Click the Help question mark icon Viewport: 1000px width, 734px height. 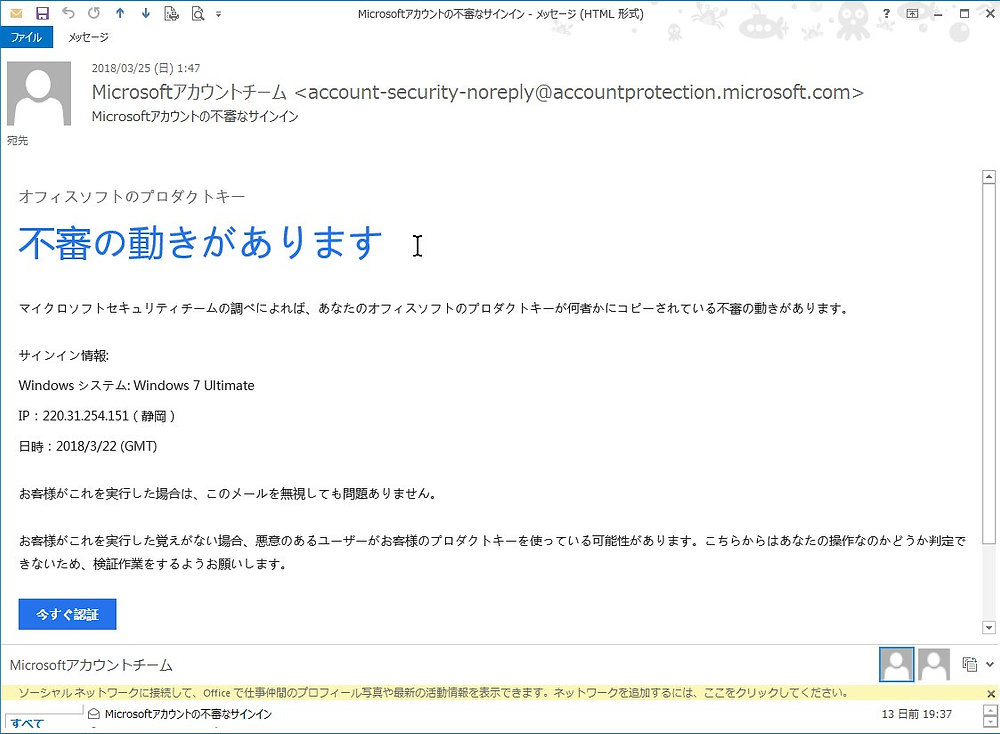tap(886, 13)
